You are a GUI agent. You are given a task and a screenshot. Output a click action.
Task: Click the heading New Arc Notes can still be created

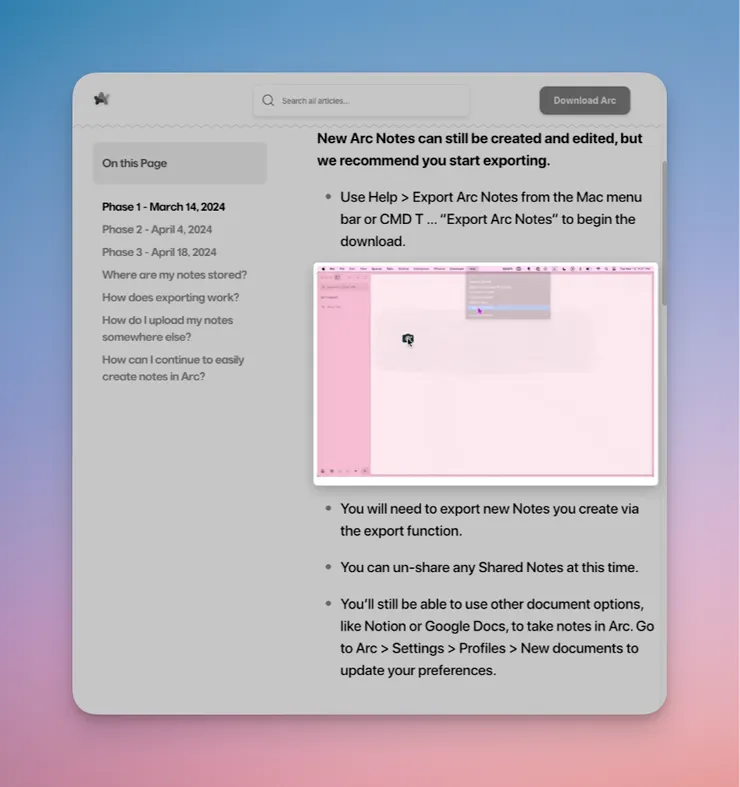point(479,150)
